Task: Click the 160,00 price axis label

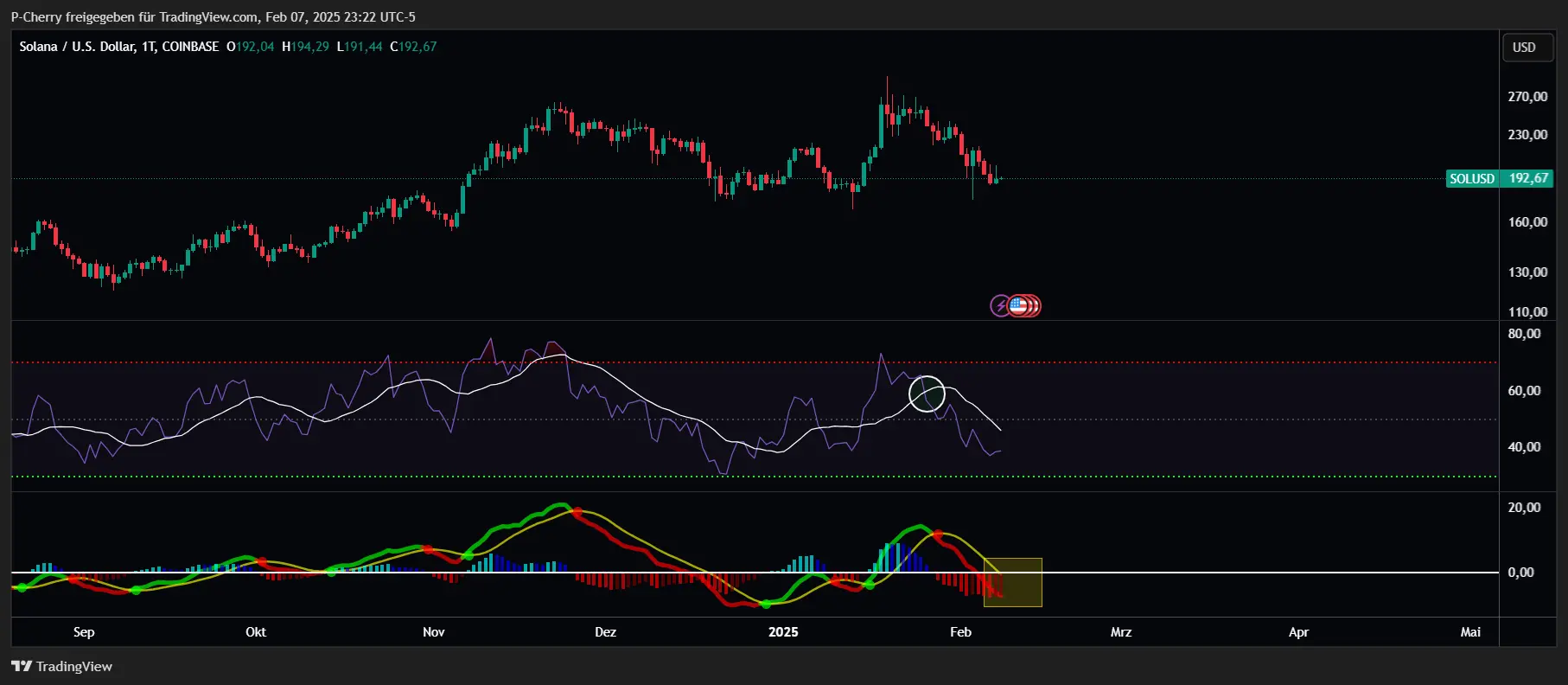Action: click(x=1527, y=222)
